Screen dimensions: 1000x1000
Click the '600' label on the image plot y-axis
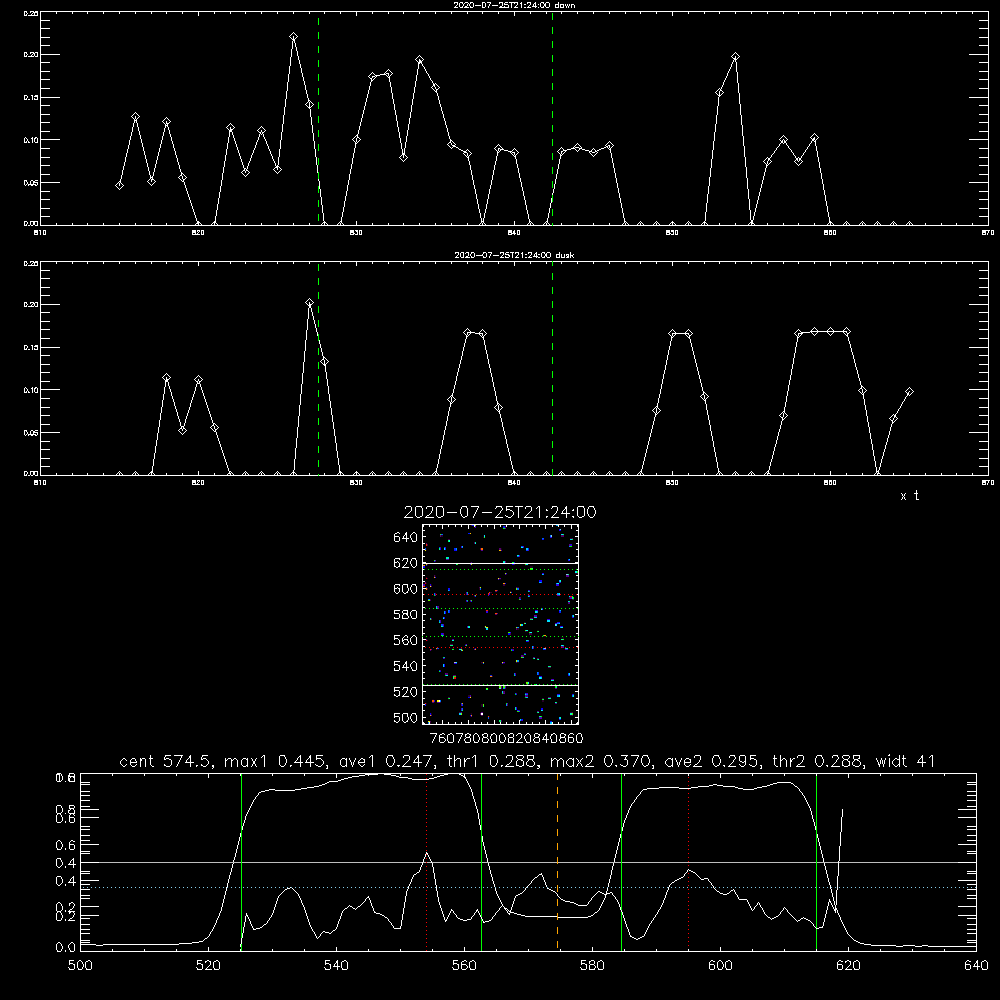click(x=406, y=589)
